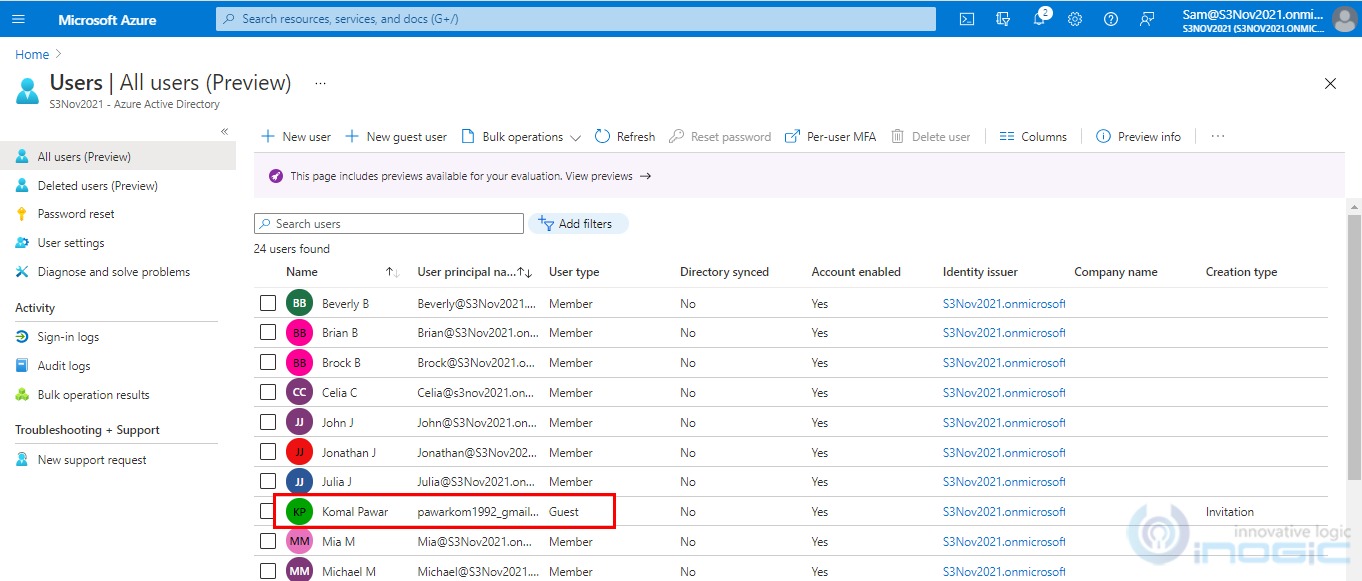
Task: Open Cloud Shell icon in top bar
Action: [x=967, y=19]
